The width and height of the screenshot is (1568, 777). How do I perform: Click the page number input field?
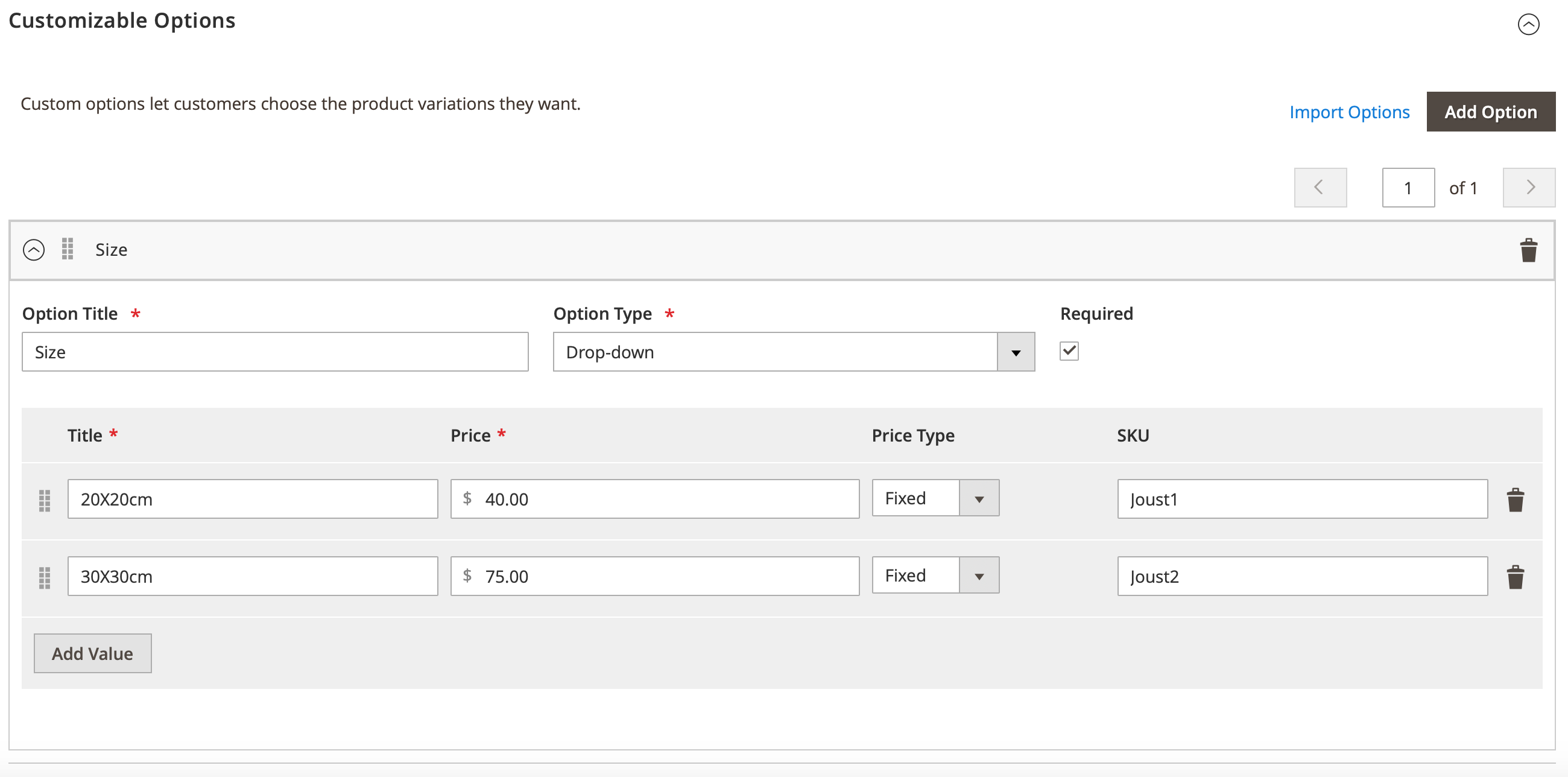[x=1408, y=188]
